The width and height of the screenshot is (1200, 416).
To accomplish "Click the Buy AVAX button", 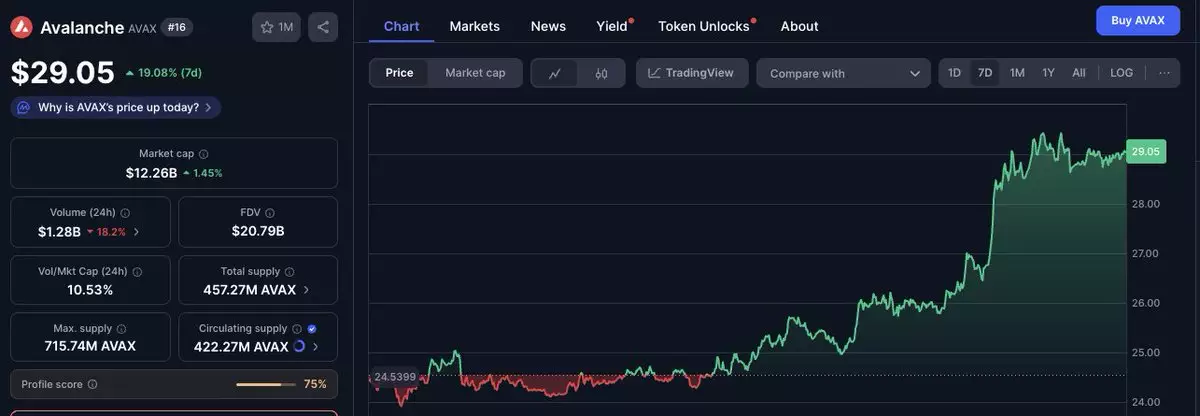I will point(1137,21).
